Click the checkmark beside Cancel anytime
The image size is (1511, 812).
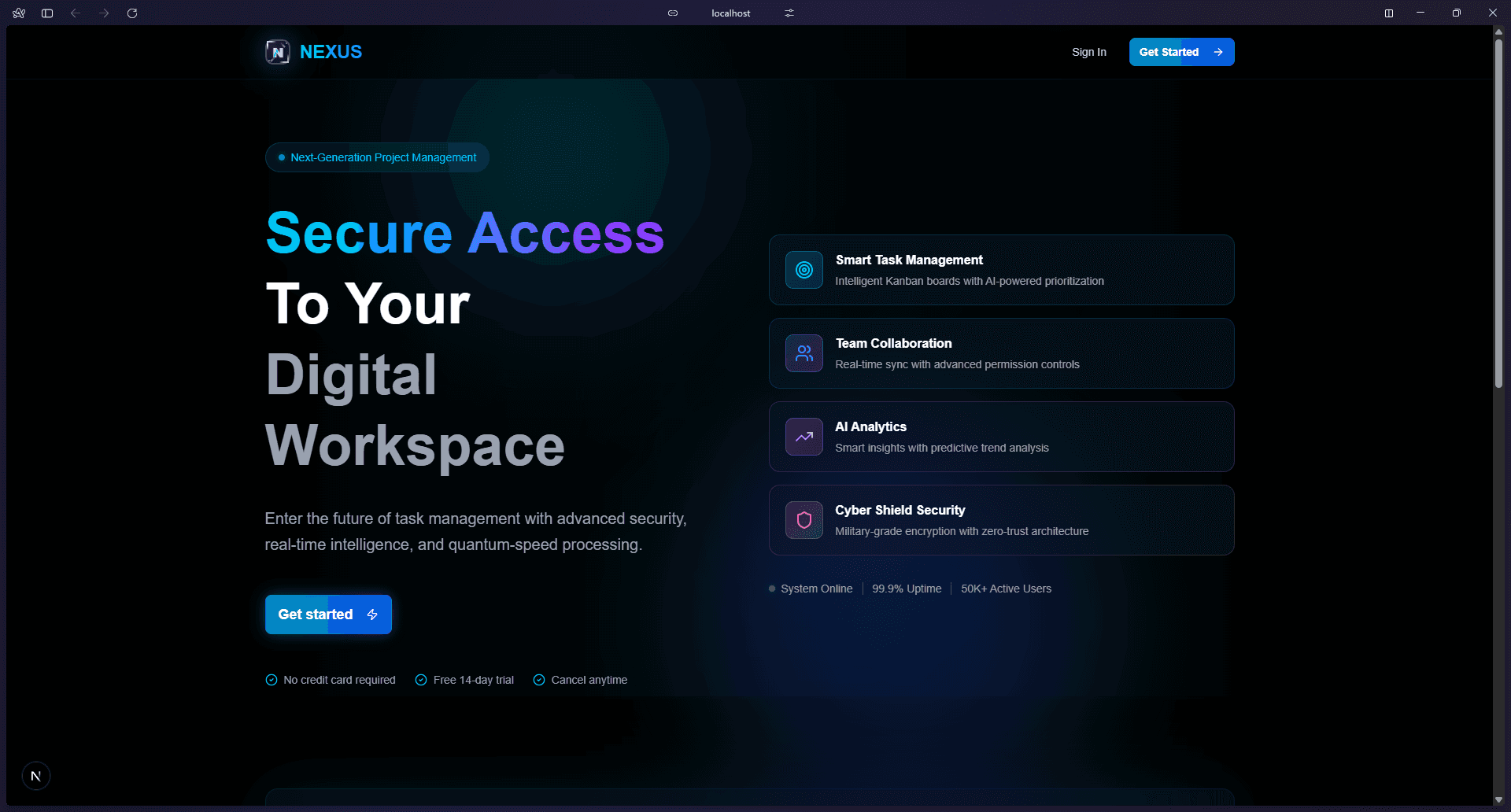point(539,679)
